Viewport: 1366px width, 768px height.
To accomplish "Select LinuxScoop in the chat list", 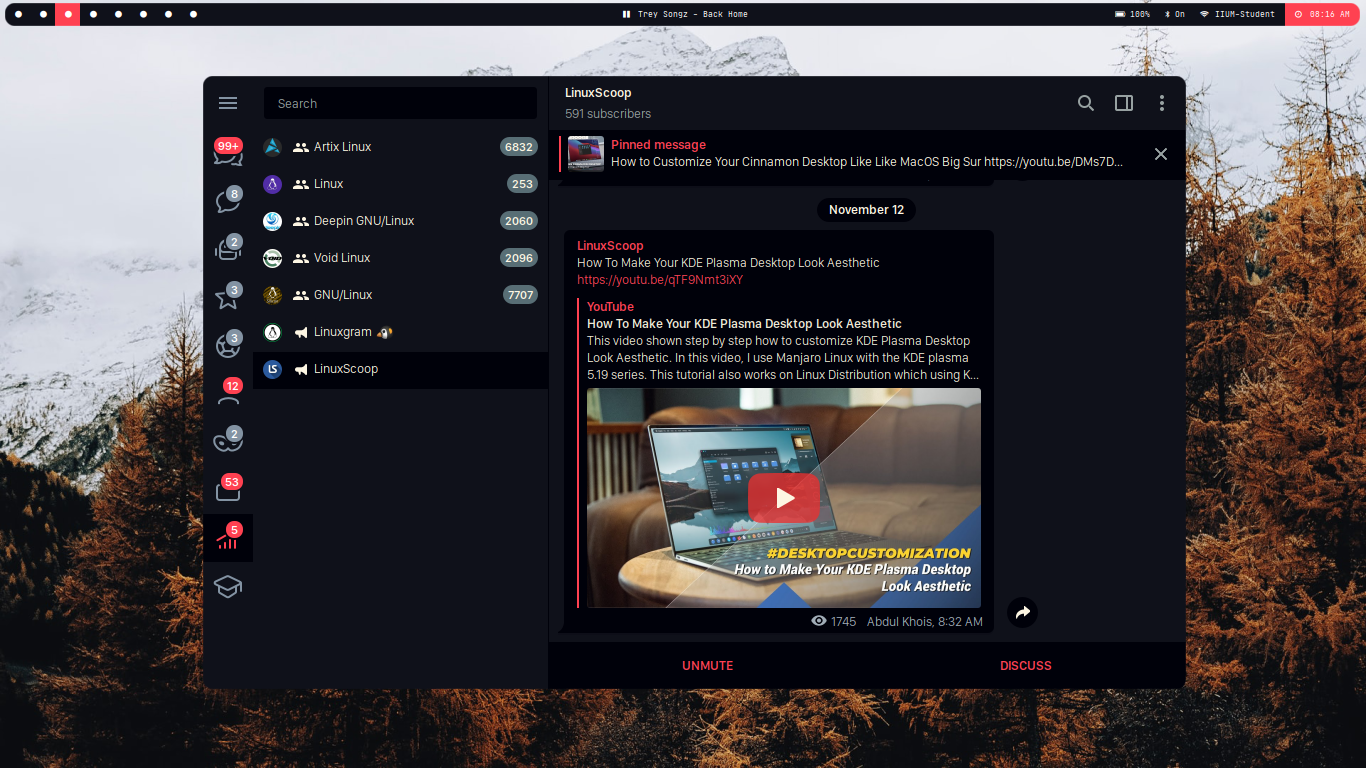I will click(400, 369).
